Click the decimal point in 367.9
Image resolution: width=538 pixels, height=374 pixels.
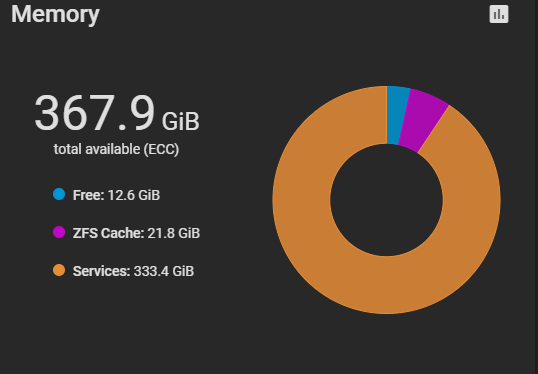point(122,128)
